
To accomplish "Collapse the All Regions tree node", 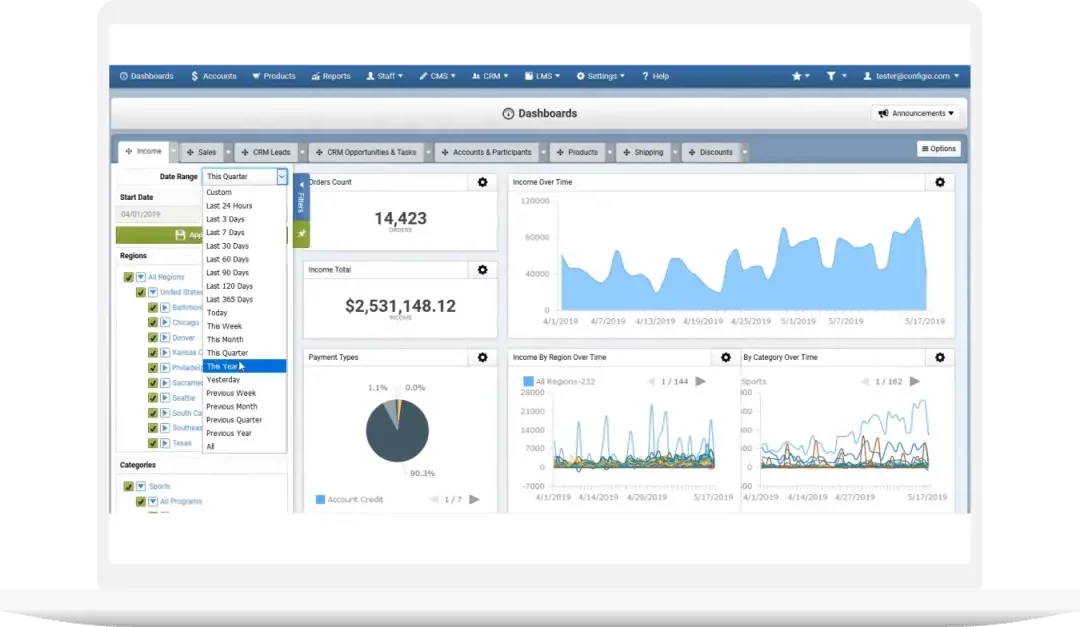I will (x=141, y=277).
